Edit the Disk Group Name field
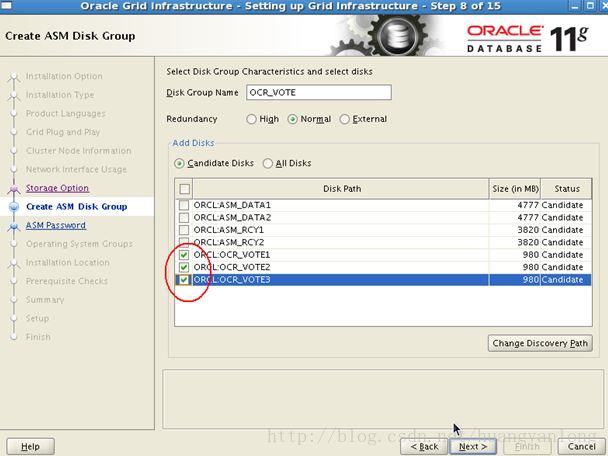 tap(319, 92)
